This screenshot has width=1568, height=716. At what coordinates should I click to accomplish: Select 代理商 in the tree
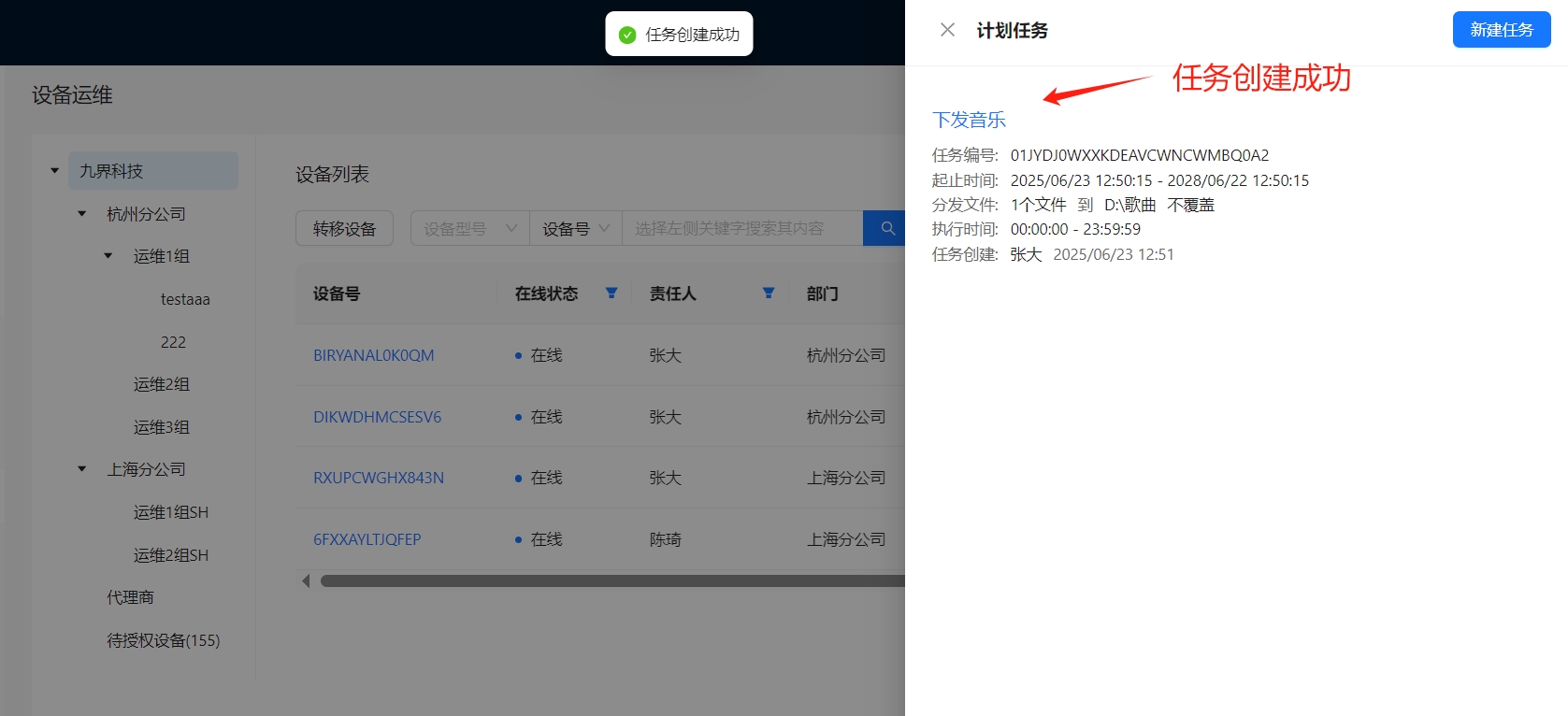(x=130, y=597)
